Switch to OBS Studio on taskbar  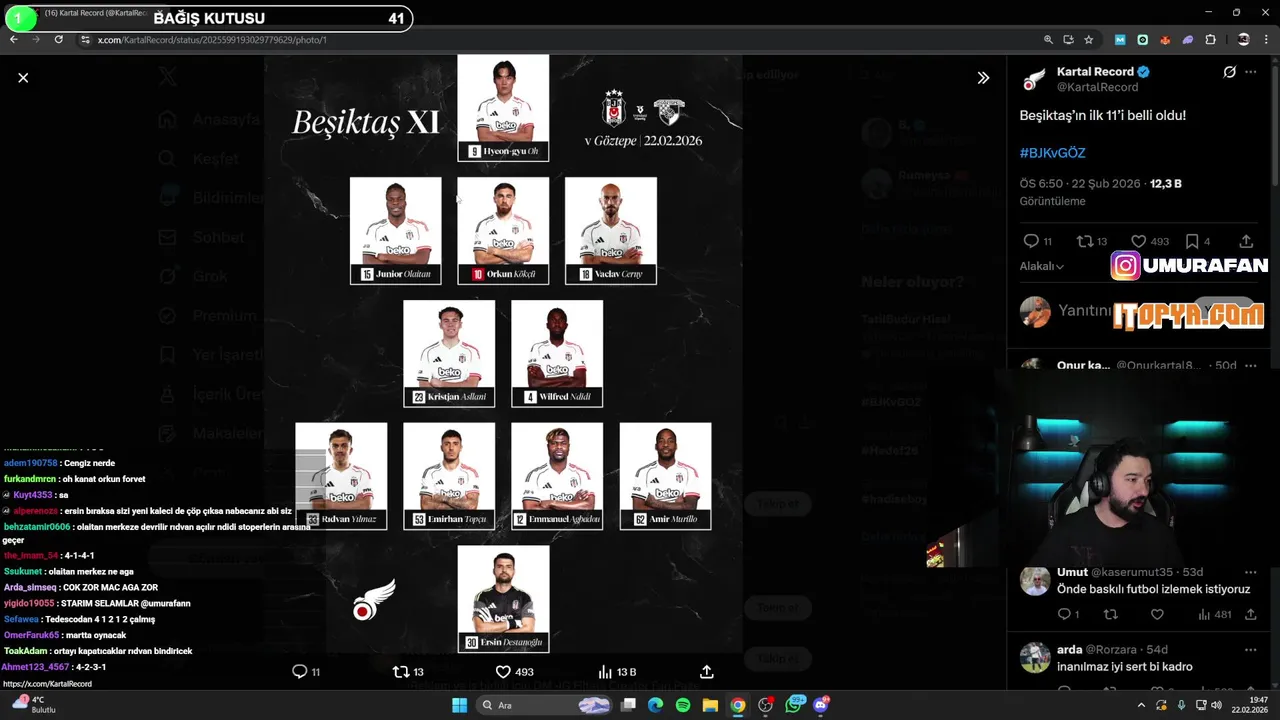pyautogui.click(x=766, y=705)
